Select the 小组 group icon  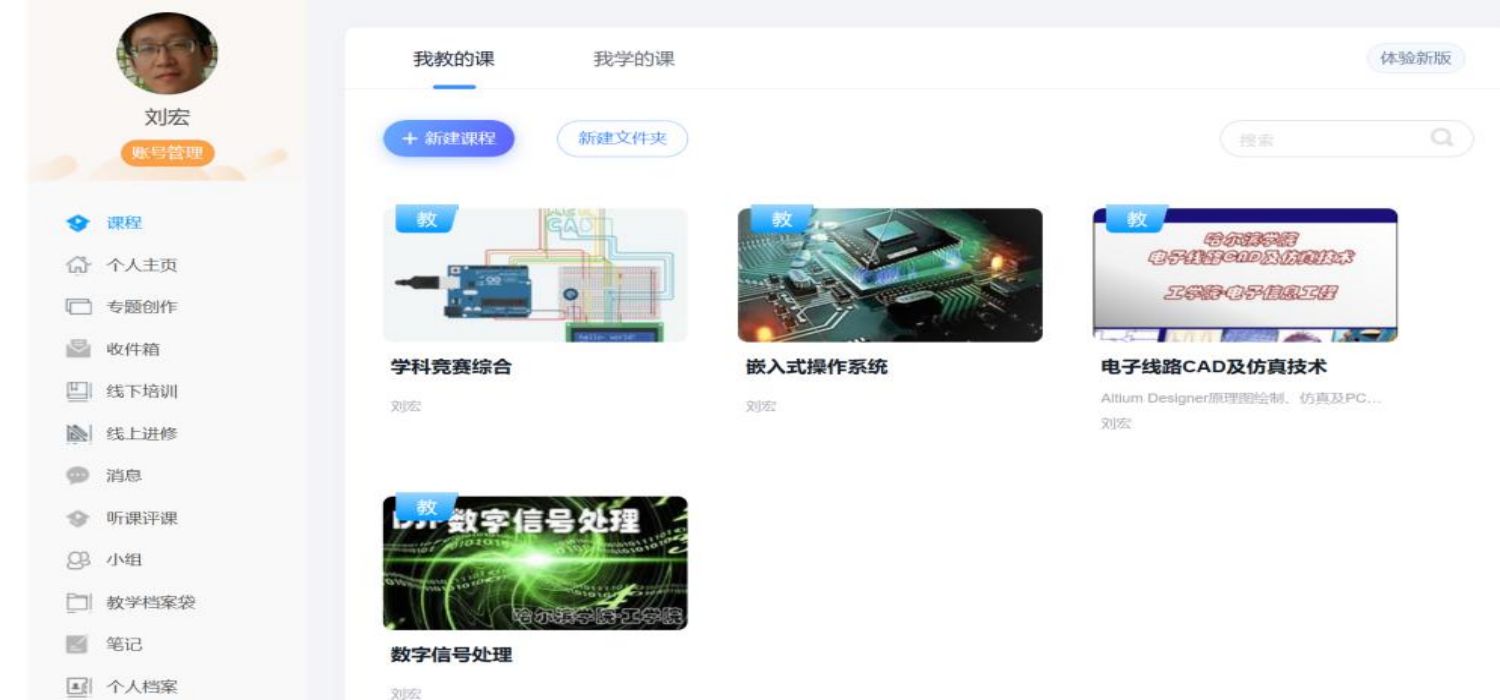tap(78, 560)
